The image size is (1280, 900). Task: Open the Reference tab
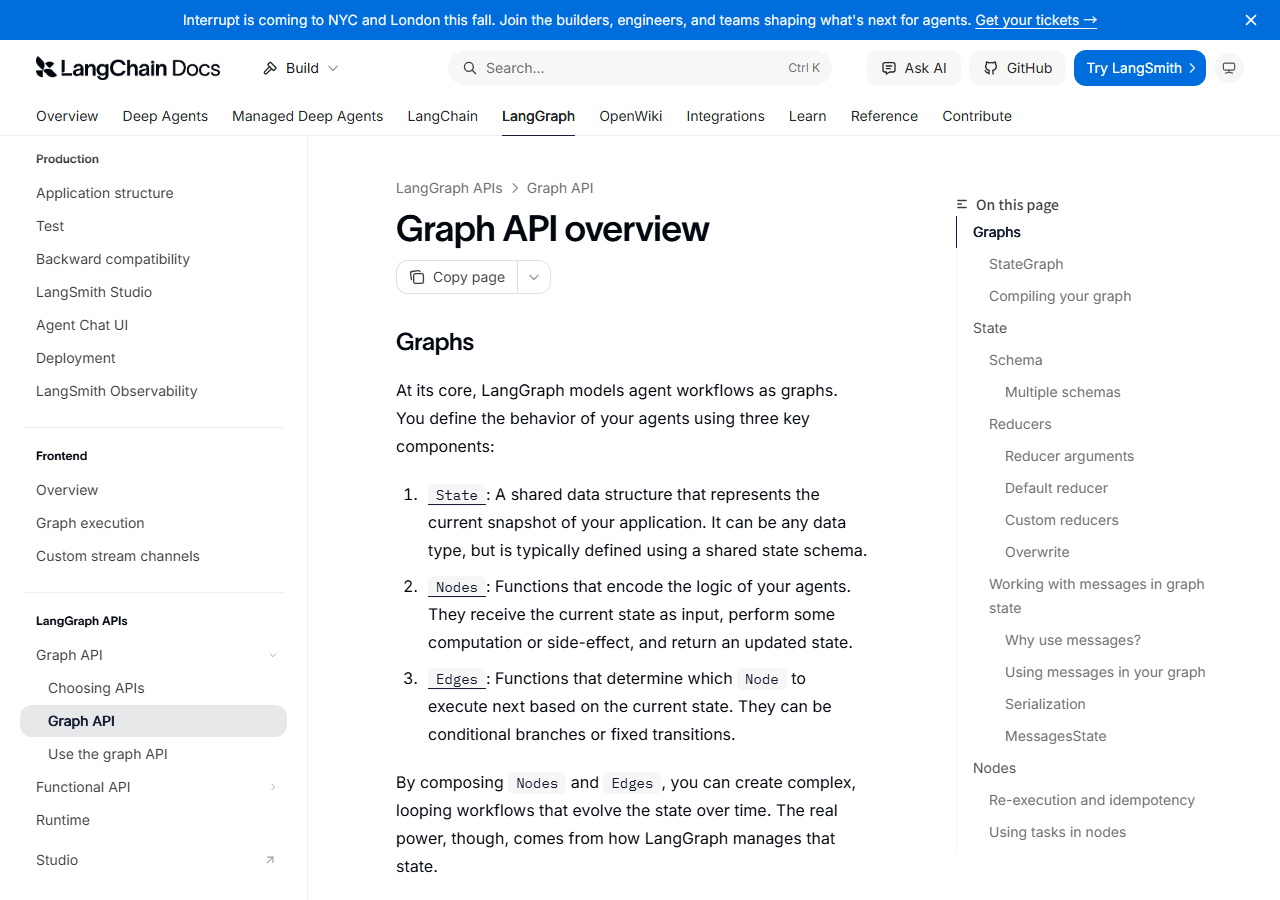(884, 116)
